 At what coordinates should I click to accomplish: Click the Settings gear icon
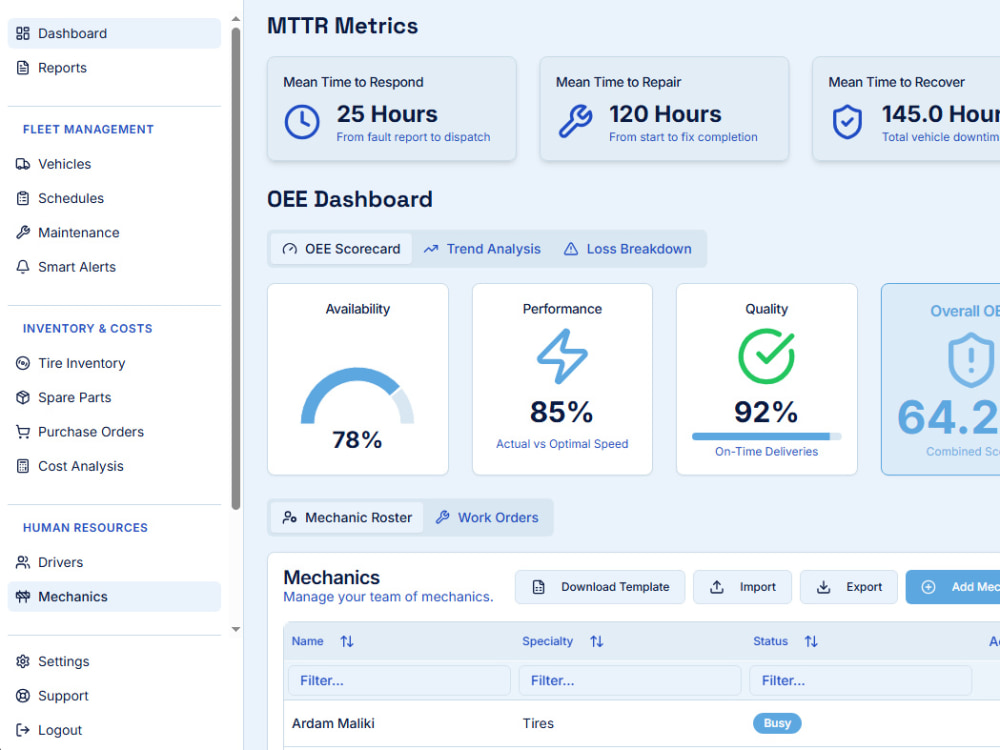coord(23,661)
